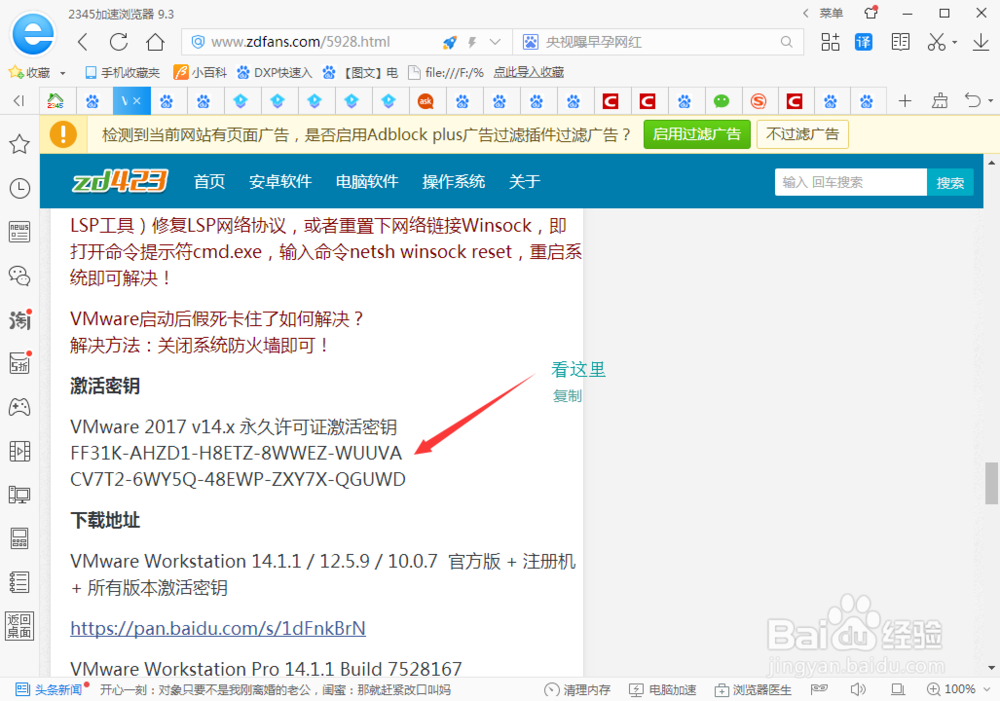Switch to the ask tab with orange icon

tap(425, 101)
